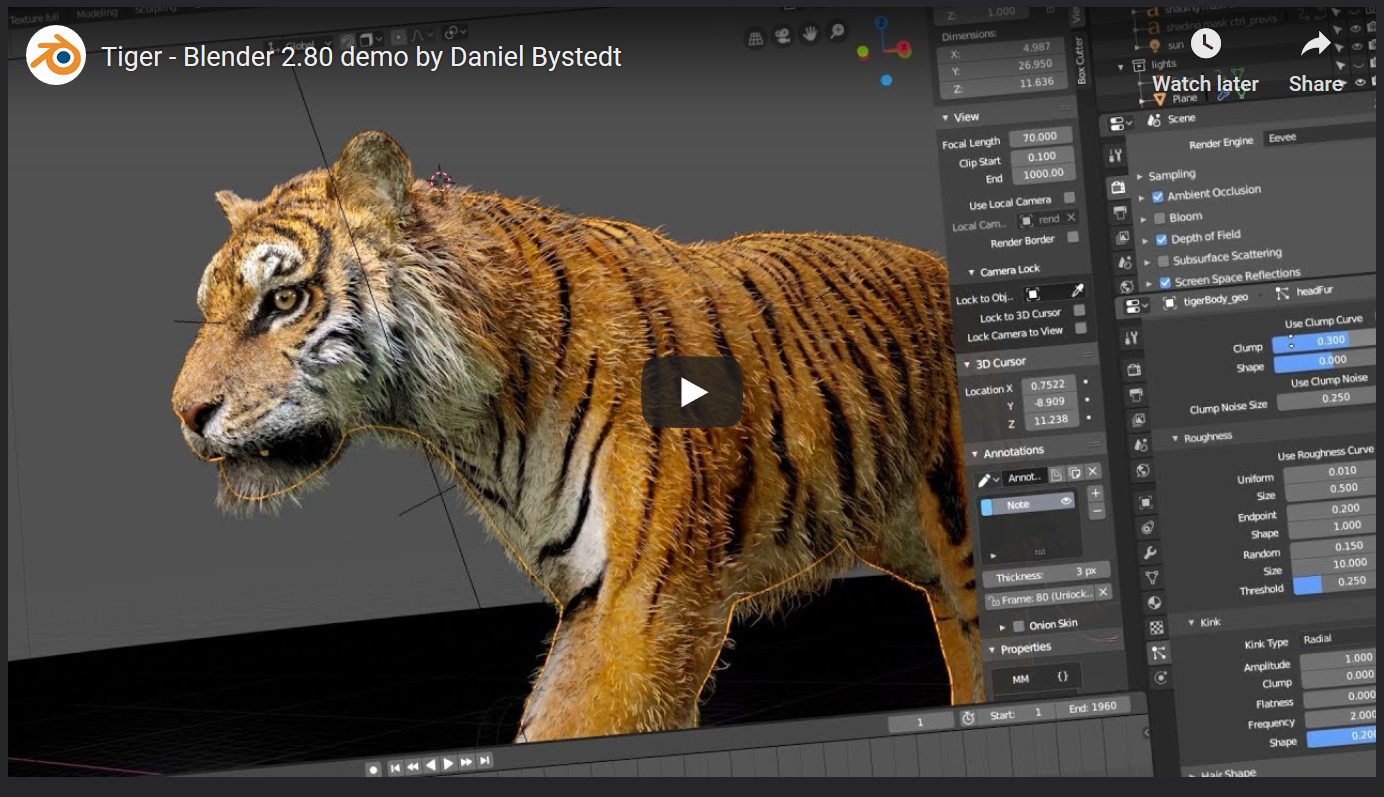Click the blue Z axis on gizmo

pyautogui.click(x=881, y=22)
